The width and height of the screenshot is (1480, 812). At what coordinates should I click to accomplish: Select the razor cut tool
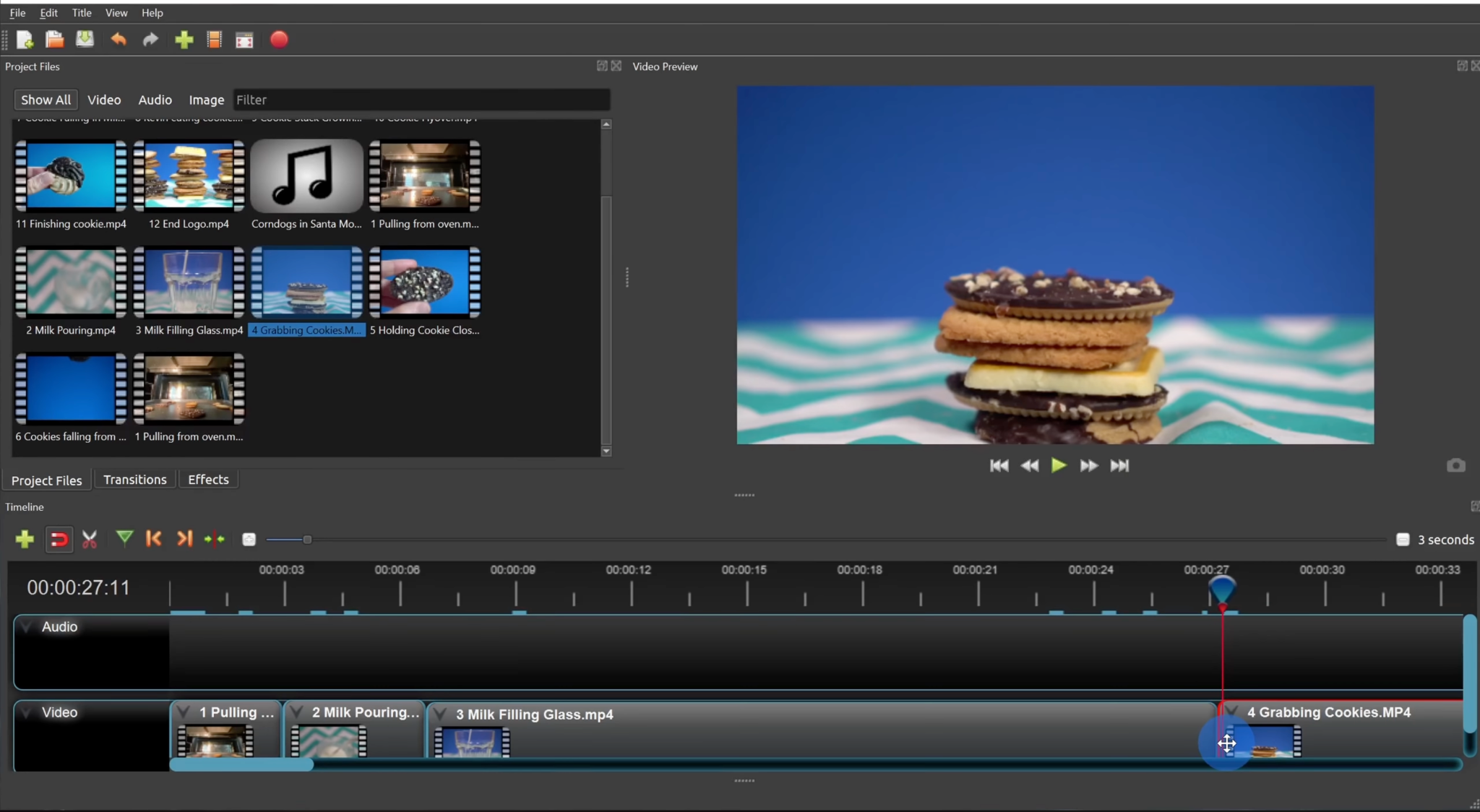pyautogui.click(x=90, y=539)
